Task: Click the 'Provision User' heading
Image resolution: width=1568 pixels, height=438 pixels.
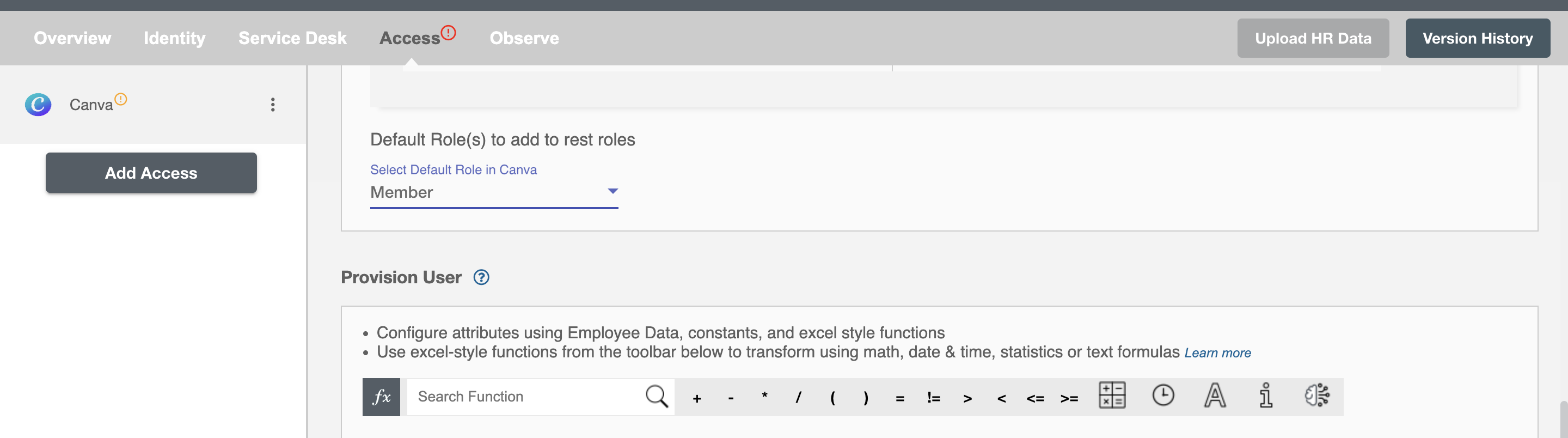Action: tap(401, 278)
